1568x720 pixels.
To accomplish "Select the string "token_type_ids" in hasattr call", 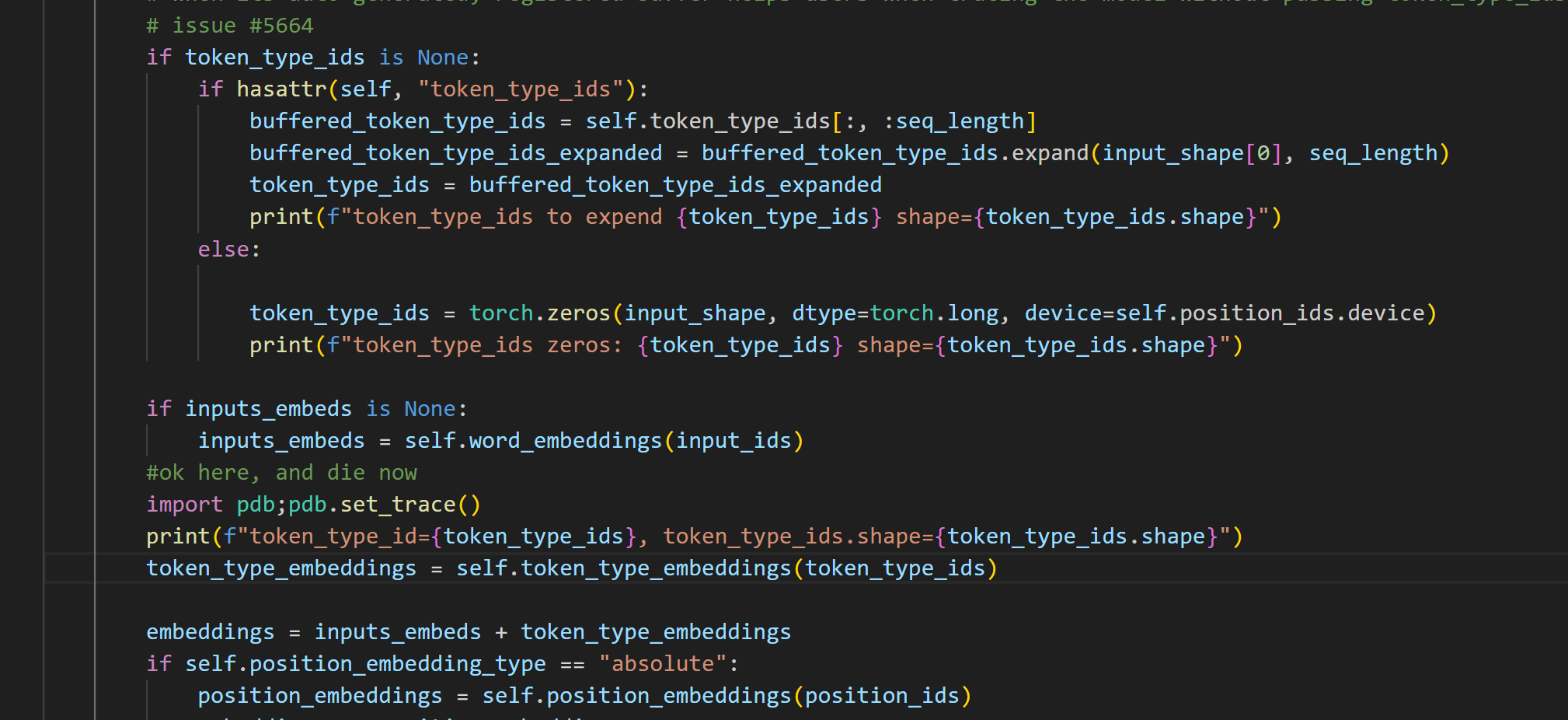I will 521,89.
